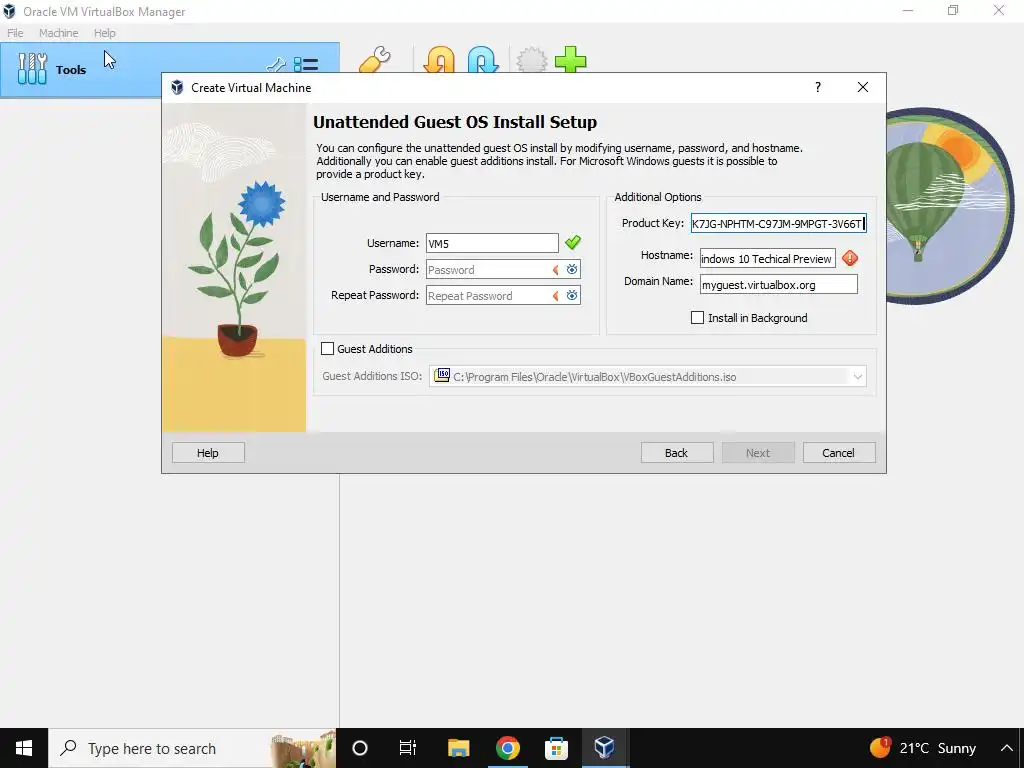
Task: Expand the Guest Additions ISO dropdown
Action: pos(857,377)
